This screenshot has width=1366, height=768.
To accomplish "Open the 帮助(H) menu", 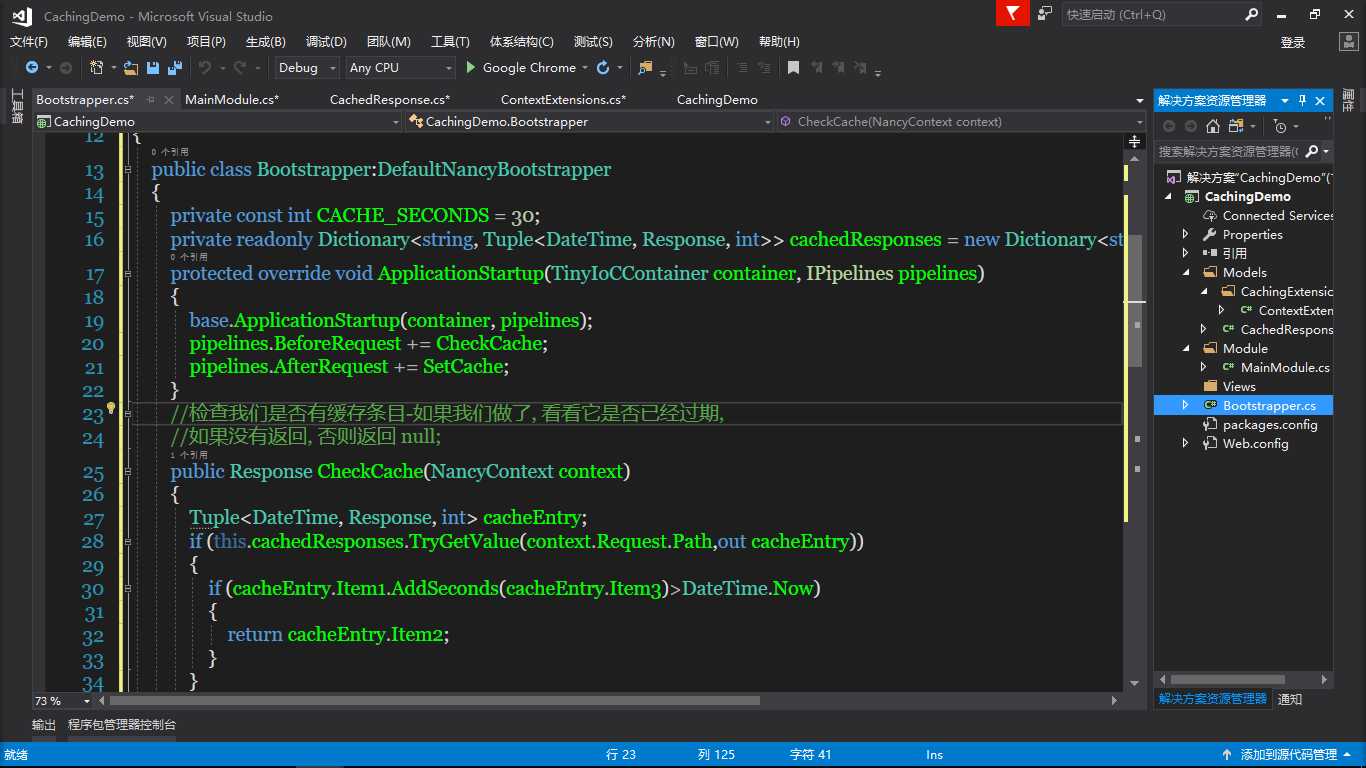I will (x=779, y=42).
